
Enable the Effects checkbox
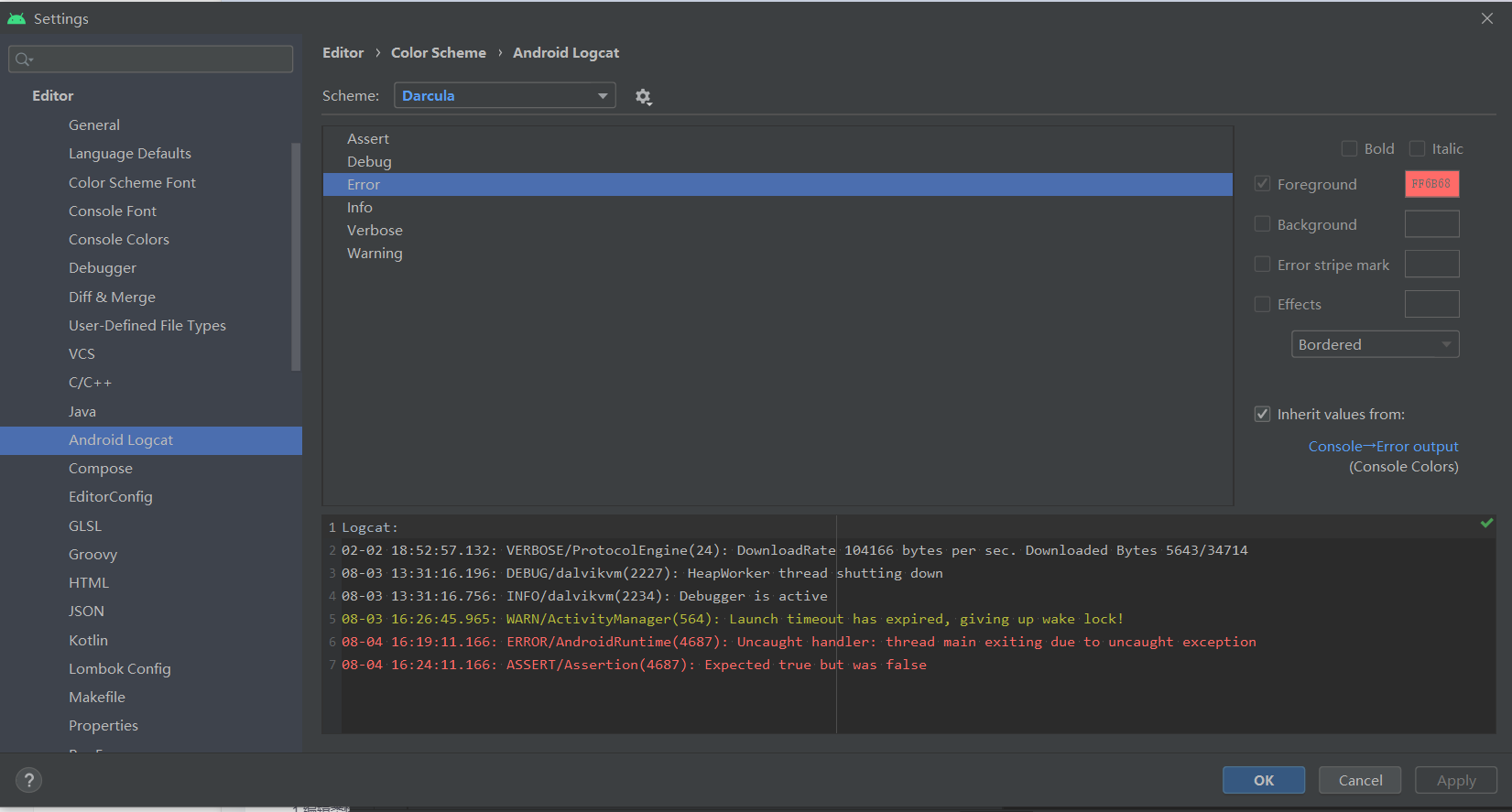click(x=1262, y=304)
